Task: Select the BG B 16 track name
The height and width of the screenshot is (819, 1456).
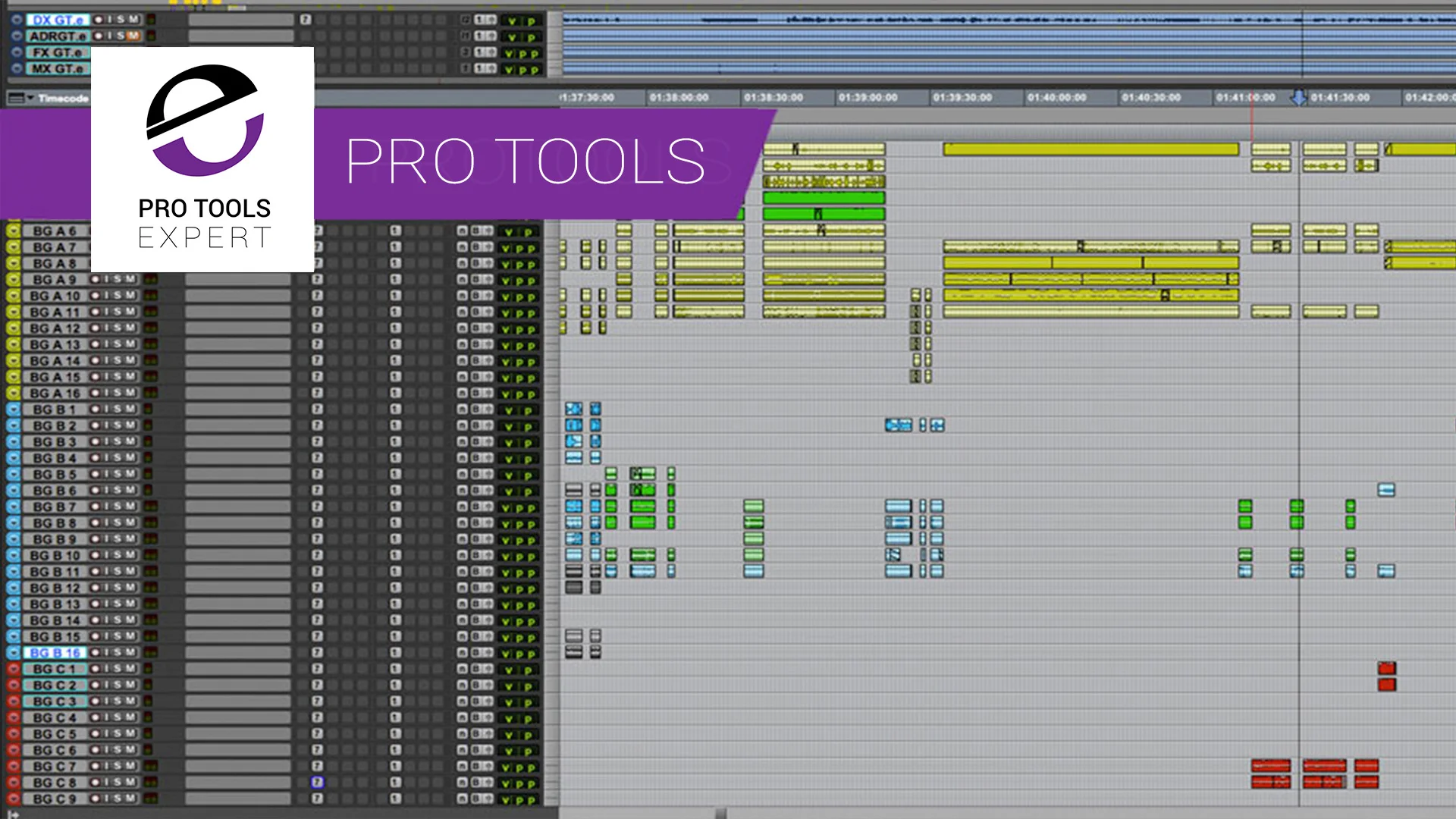Action: [x=53, y=651]
